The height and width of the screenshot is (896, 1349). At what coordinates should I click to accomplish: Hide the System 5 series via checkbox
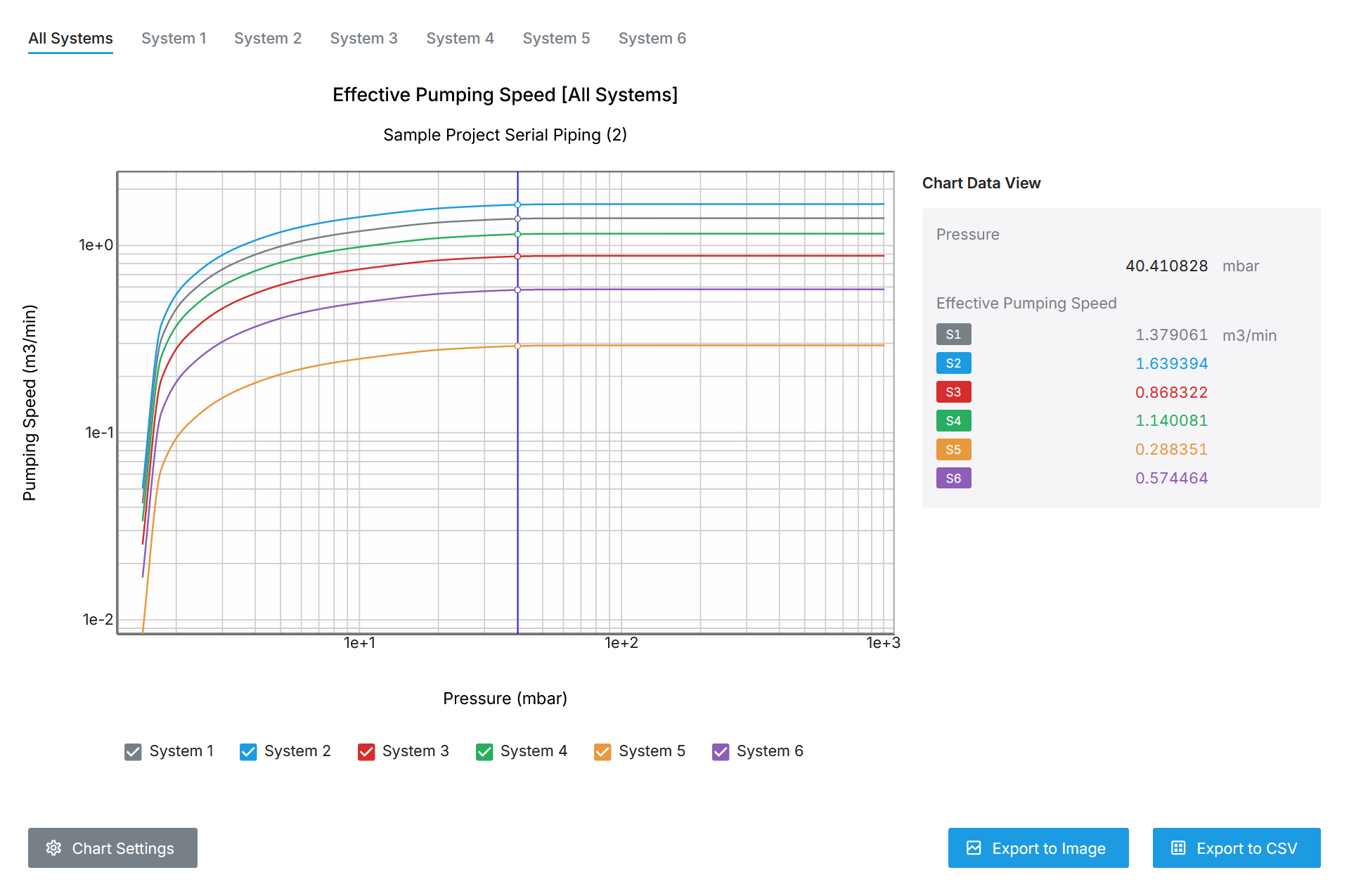[602, 752]
